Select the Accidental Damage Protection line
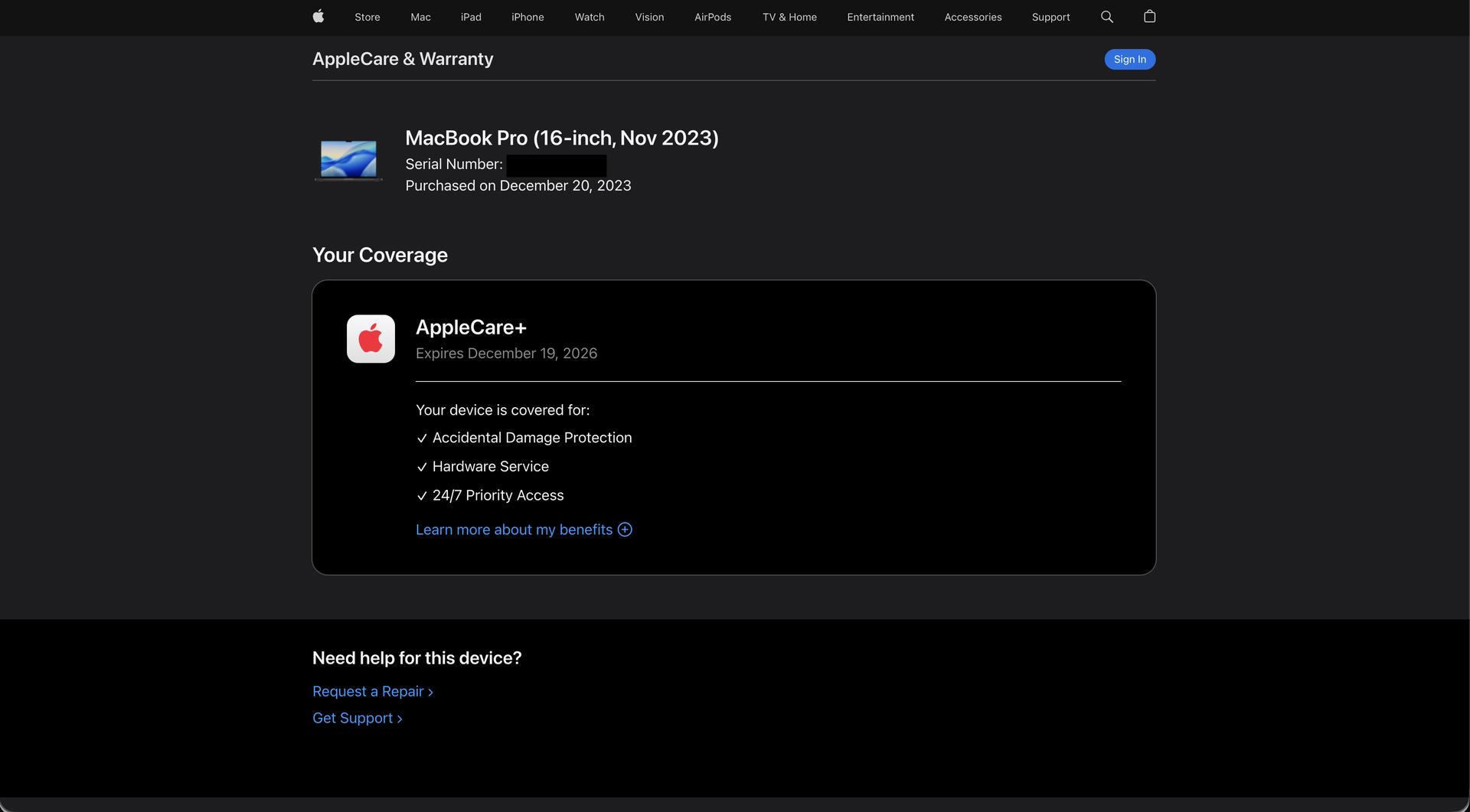The width and height of the screenshot is (1470, 812). 524,438
